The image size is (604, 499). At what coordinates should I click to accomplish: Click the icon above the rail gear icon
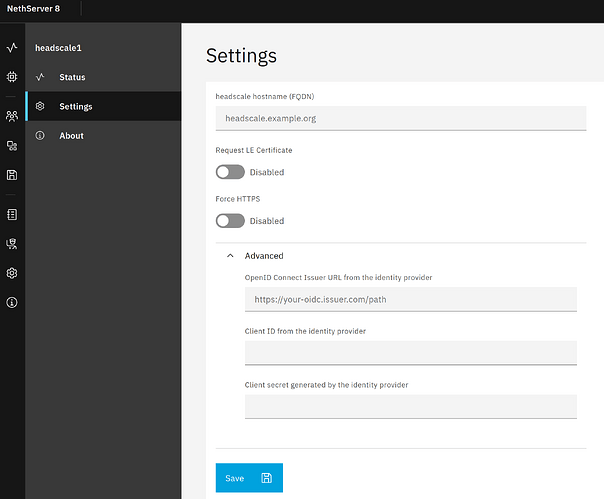[x=12, y=243]
